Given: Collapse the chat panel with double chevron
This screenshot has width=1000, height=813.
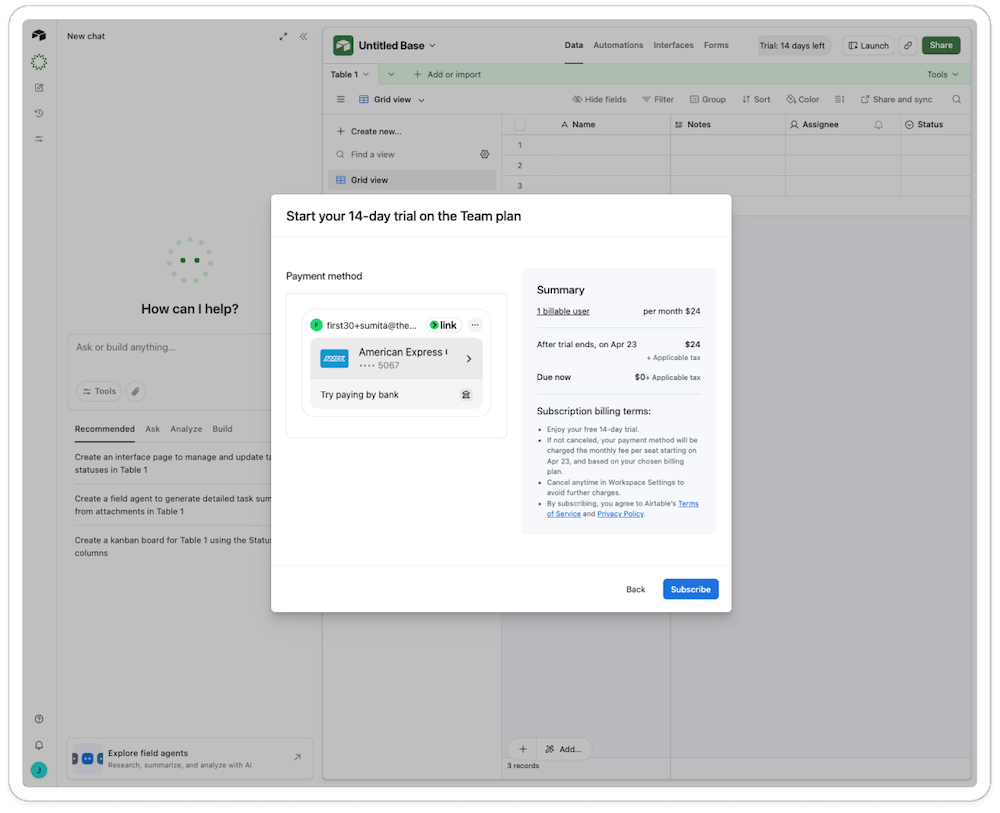Looking at the screenshot, I should click(304, 36).
